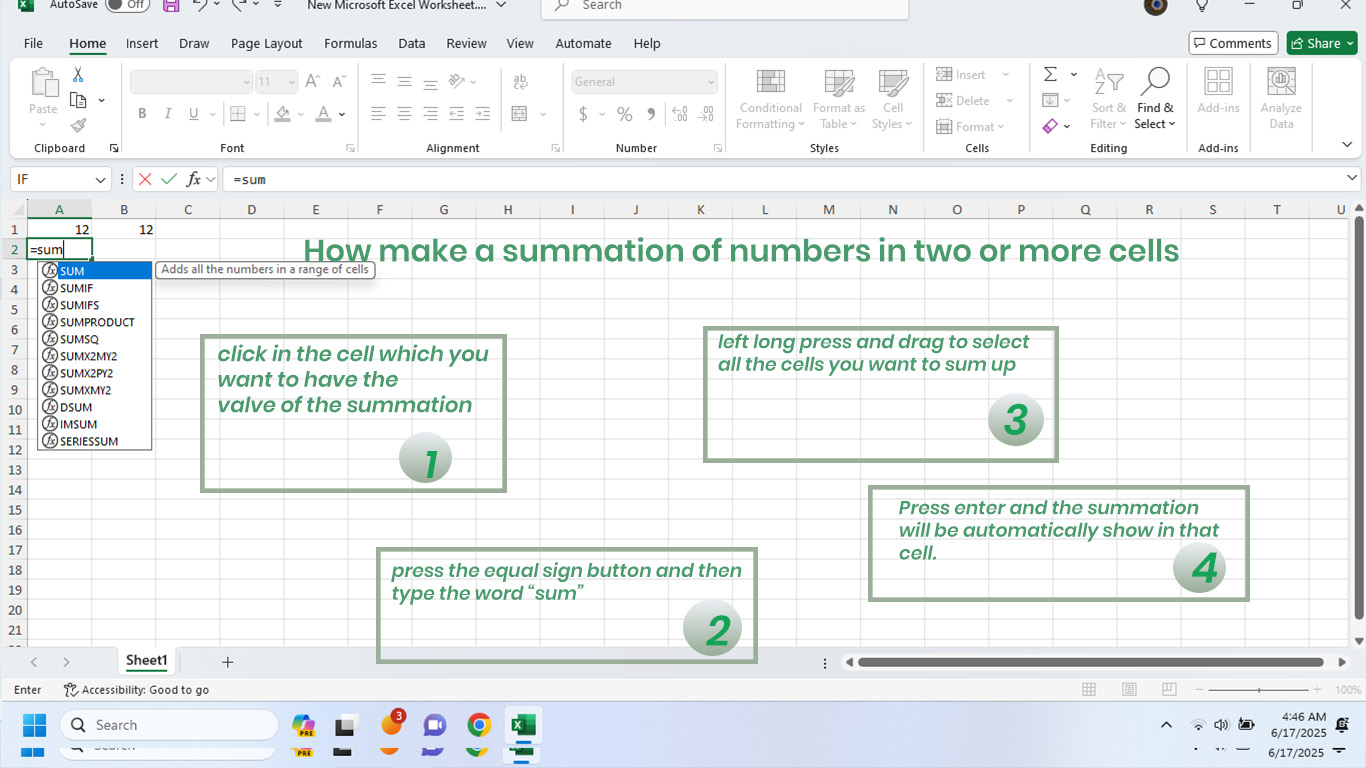The image size is (1366, 768).
Task: Open the Conditional Formatting tool
Action: (770, 100)
